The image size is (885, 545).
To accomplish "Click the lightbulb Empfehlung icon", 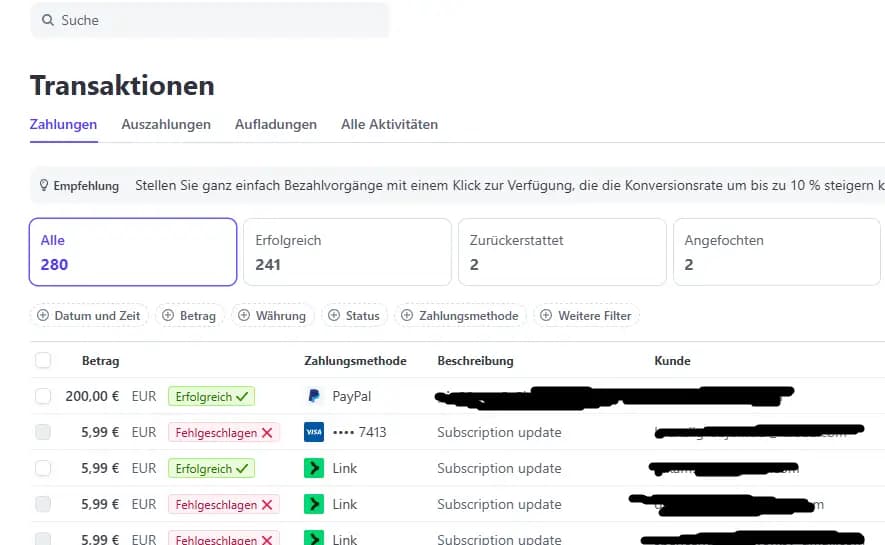I will coord(43,186).
